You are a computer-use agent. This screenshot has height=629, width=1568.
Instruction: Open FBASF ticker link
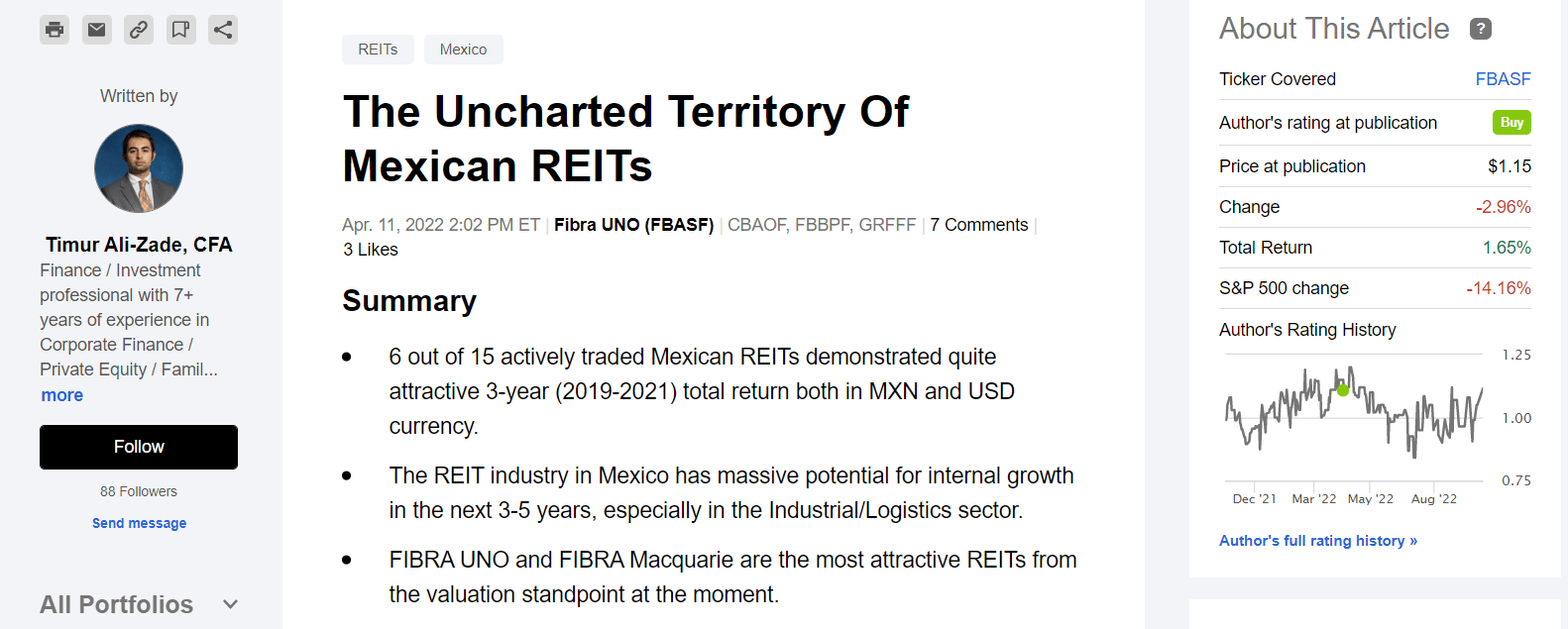tap(1503, 79)
